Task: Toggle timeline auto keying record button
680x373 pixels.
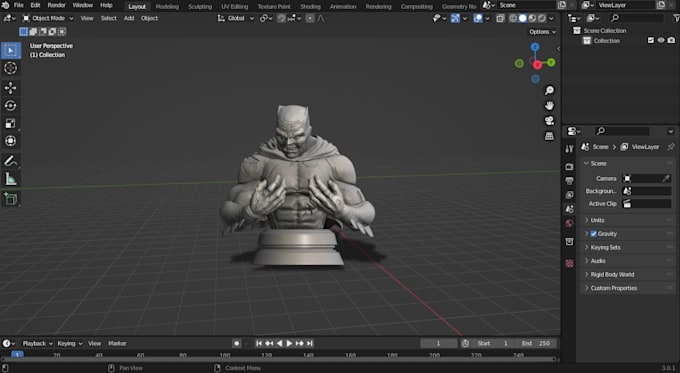Action: [x=236, y=343]
